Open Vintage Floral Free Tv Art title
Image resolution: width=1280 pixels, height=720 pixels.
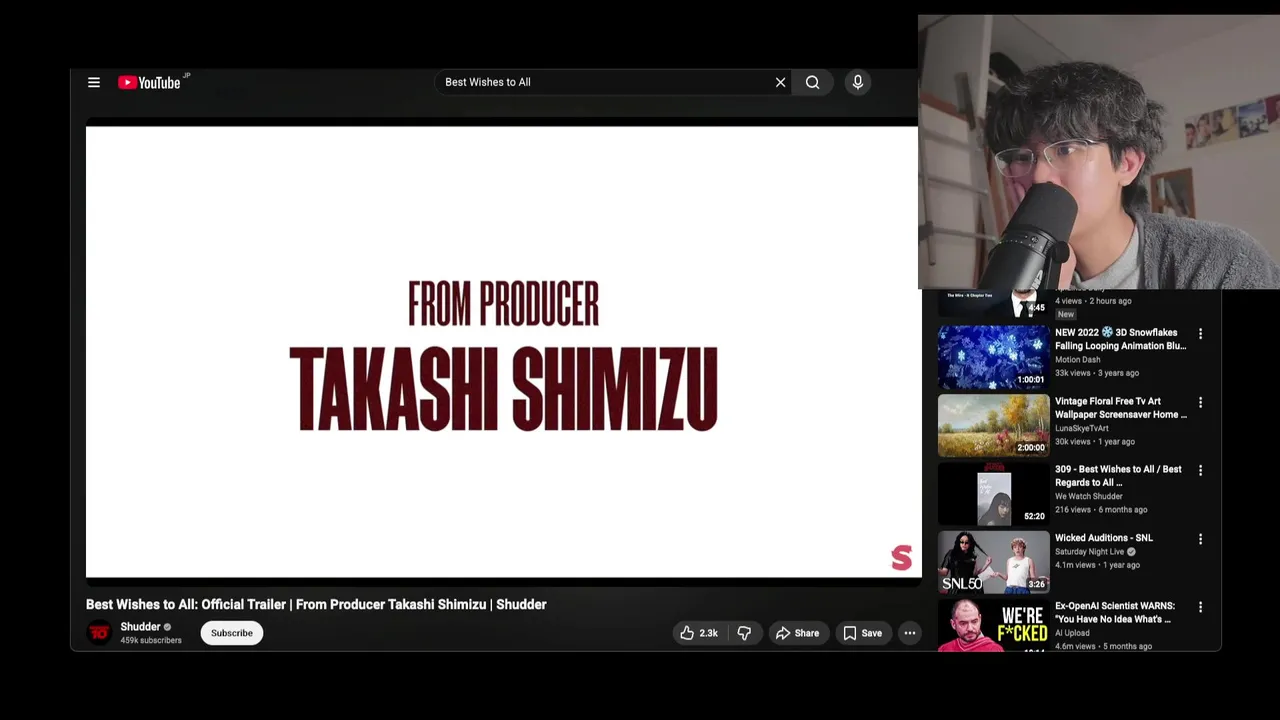[x=1120, y=408]
